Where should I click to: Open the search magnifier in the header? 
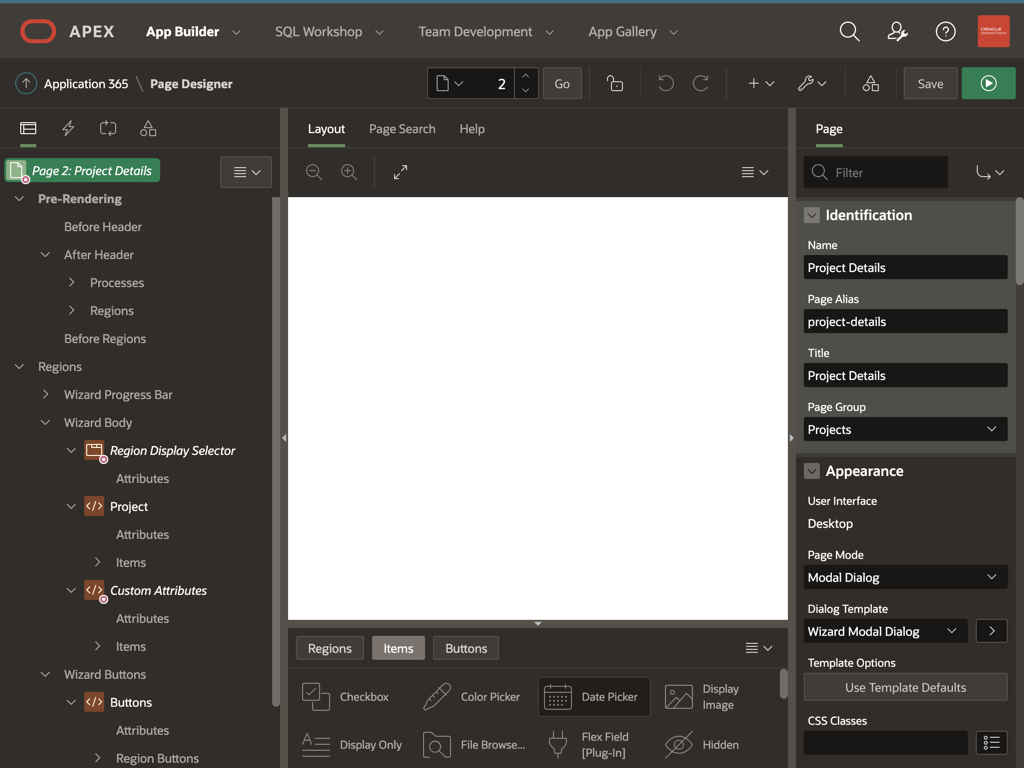point(849,31)
